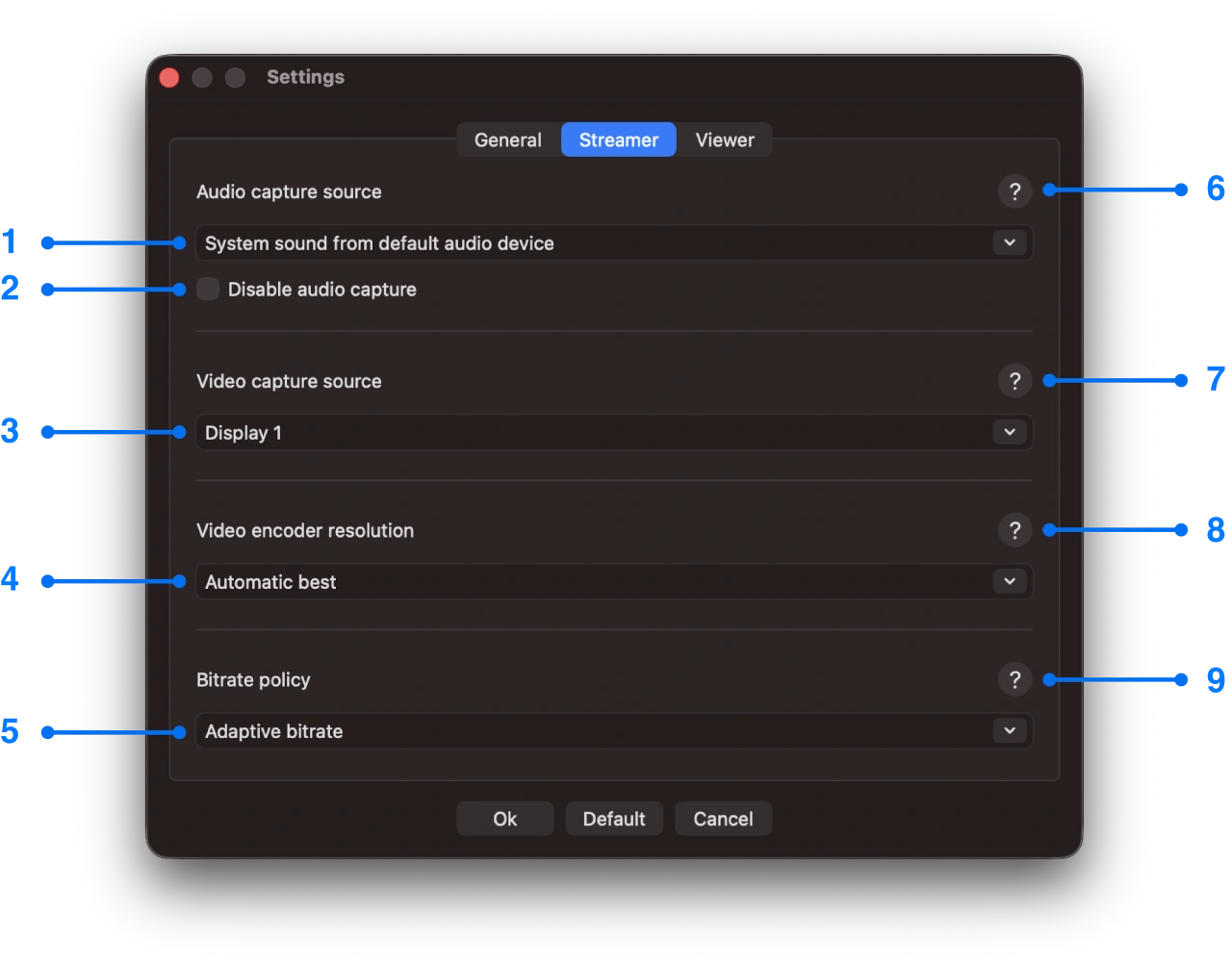Minimize the Settings window
The image size is (1232, 965).
pos(201,77)
